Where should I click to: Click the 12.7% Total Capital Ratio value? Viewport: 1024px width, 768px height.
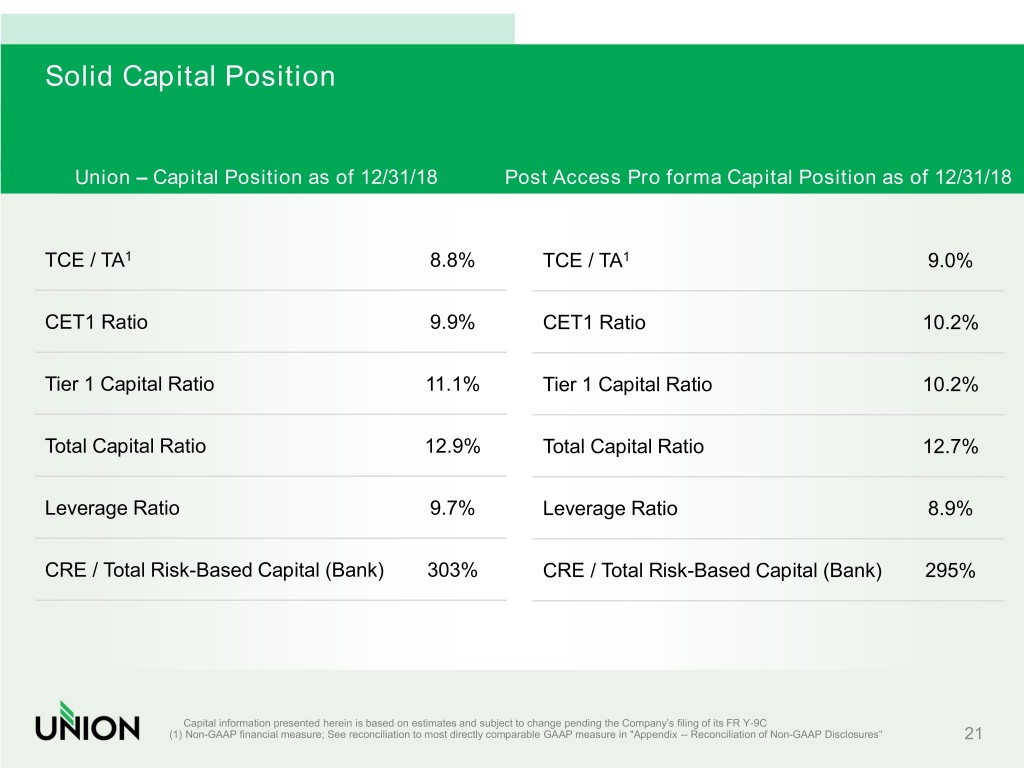tap(950, 447)
